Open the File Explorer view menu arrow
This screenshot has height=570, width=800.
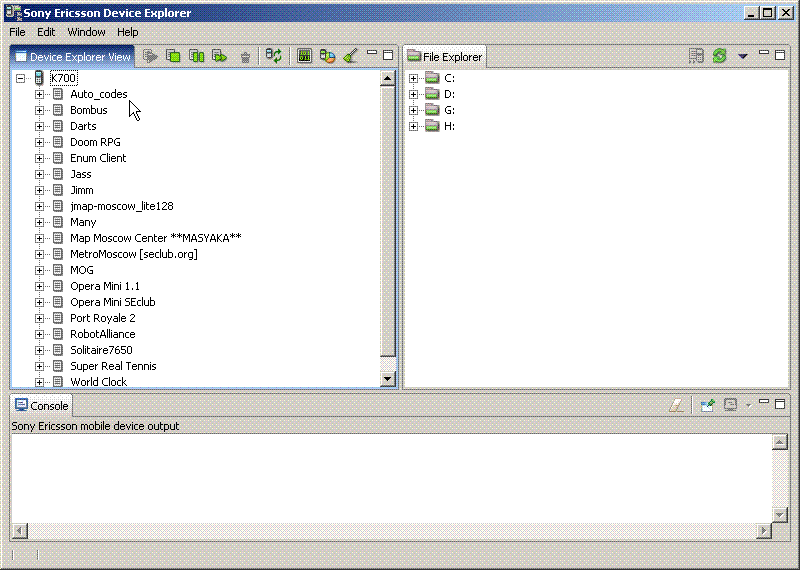743,56
